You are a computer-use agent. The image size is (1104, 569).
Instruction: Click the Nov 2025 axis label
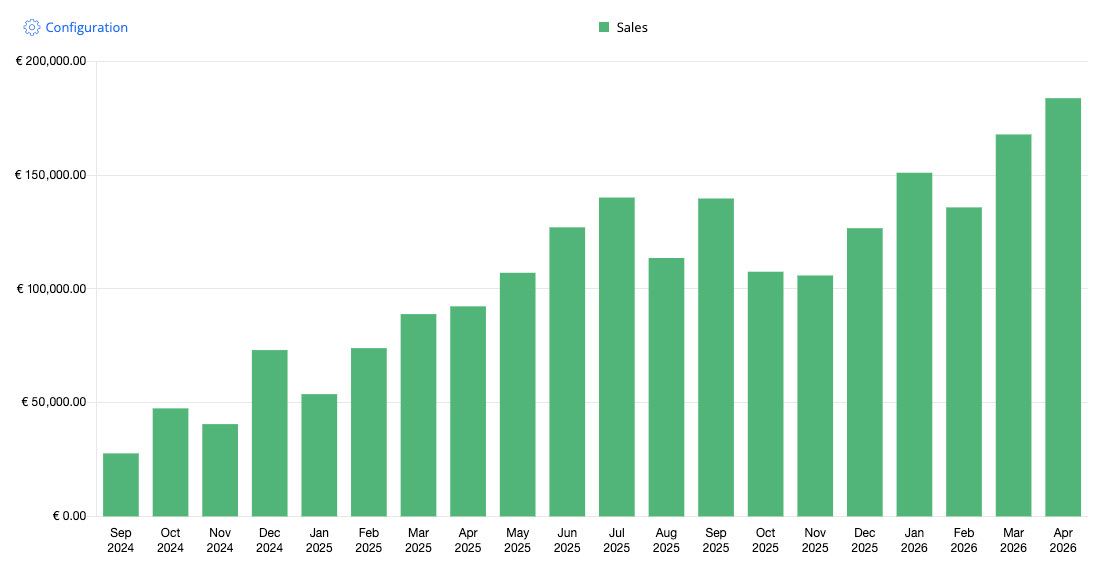pyautogui.click(x=815, y=540)
